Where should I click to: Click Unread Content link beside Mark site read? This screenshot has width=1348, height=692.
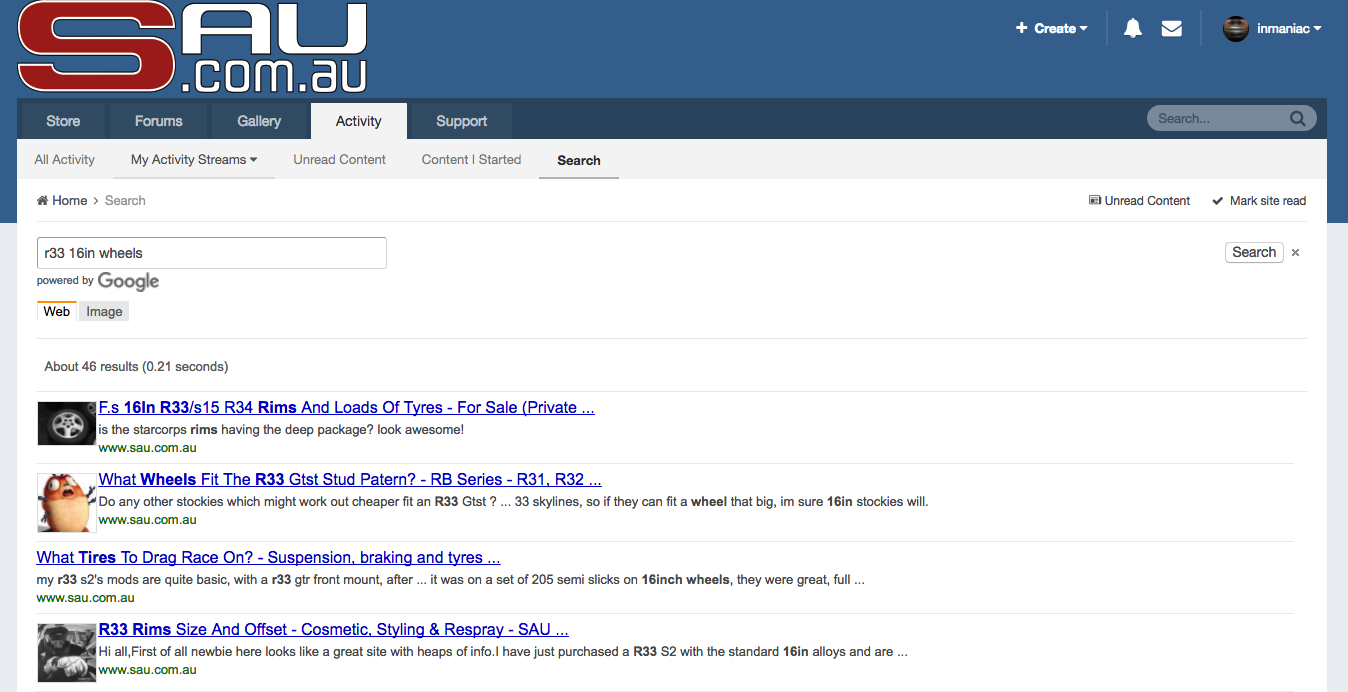pos(1139,201)
